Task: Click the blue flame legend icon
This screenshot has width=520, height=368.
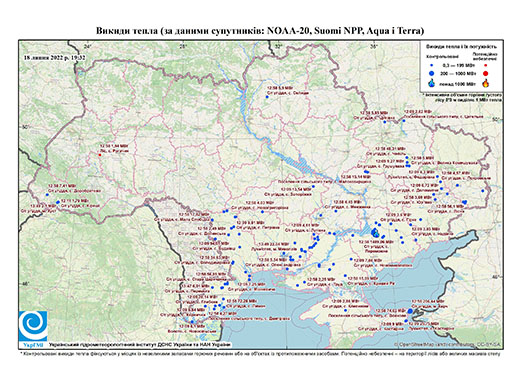Action: click(x=432, y=83)
